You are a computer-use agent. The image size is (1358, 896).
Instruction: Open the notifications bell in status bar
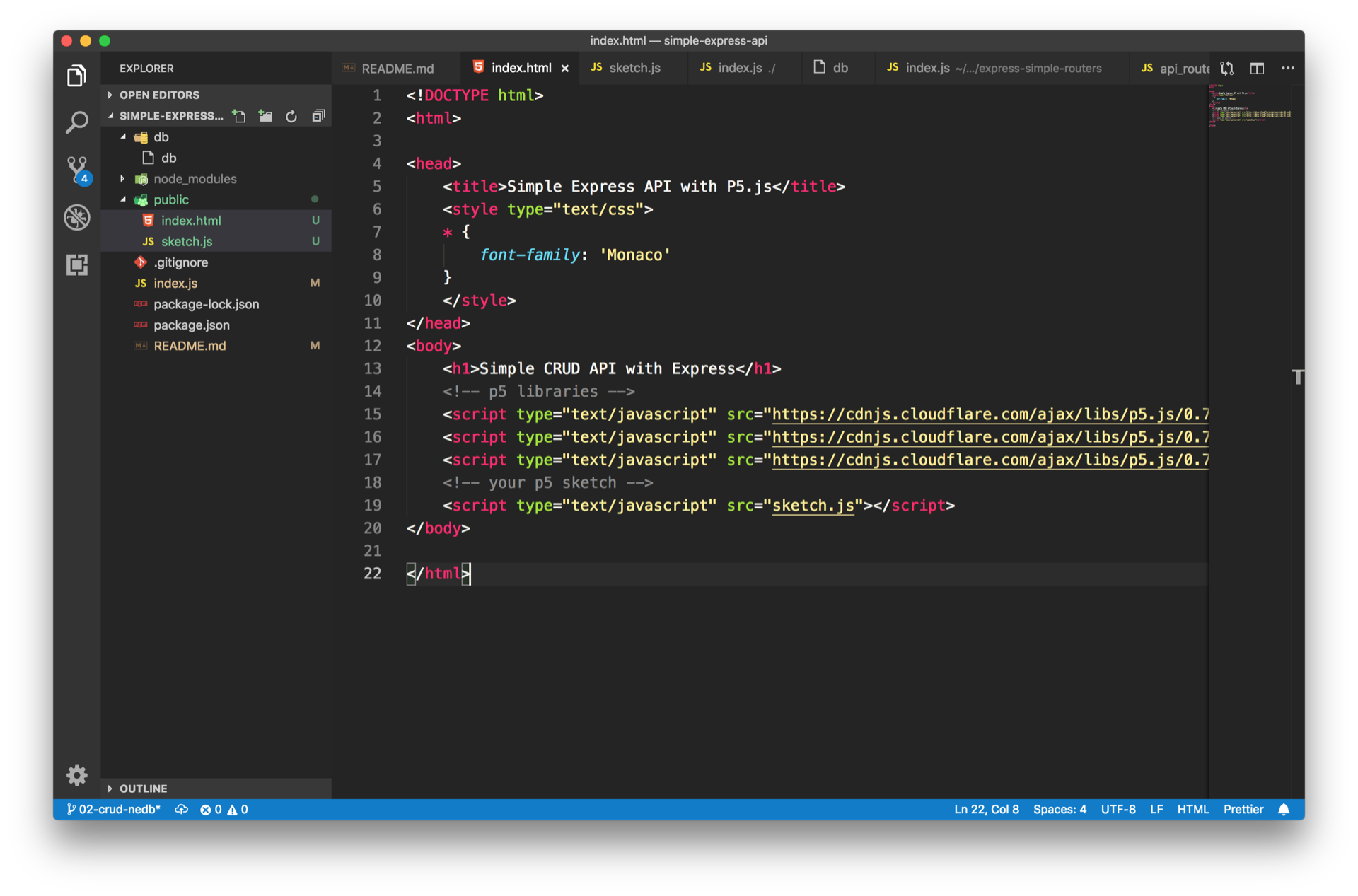[1284, 809]
